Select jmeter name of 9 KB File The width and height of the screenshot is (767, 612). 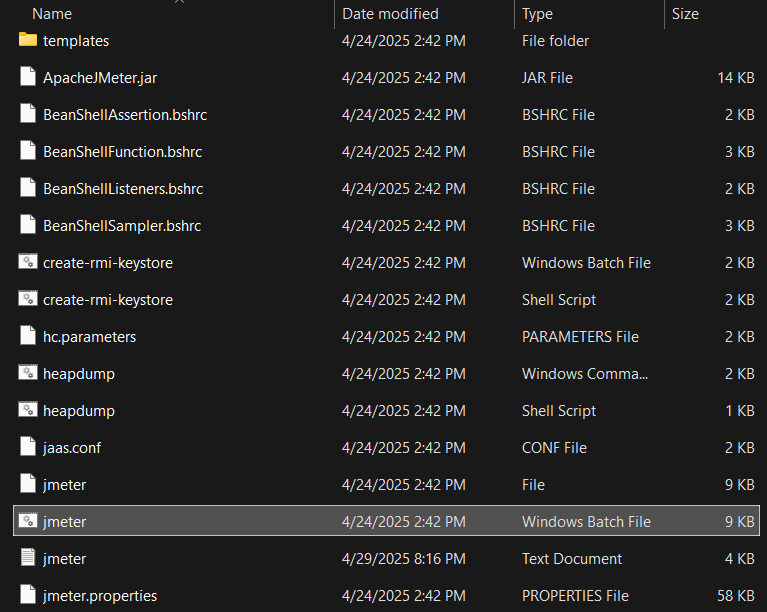tap(64, 485)
